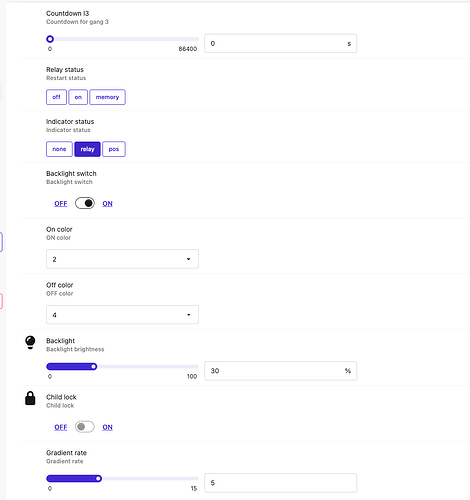Select 'relay' indicator status option
The image size is (470, 500).
(87, 149)
